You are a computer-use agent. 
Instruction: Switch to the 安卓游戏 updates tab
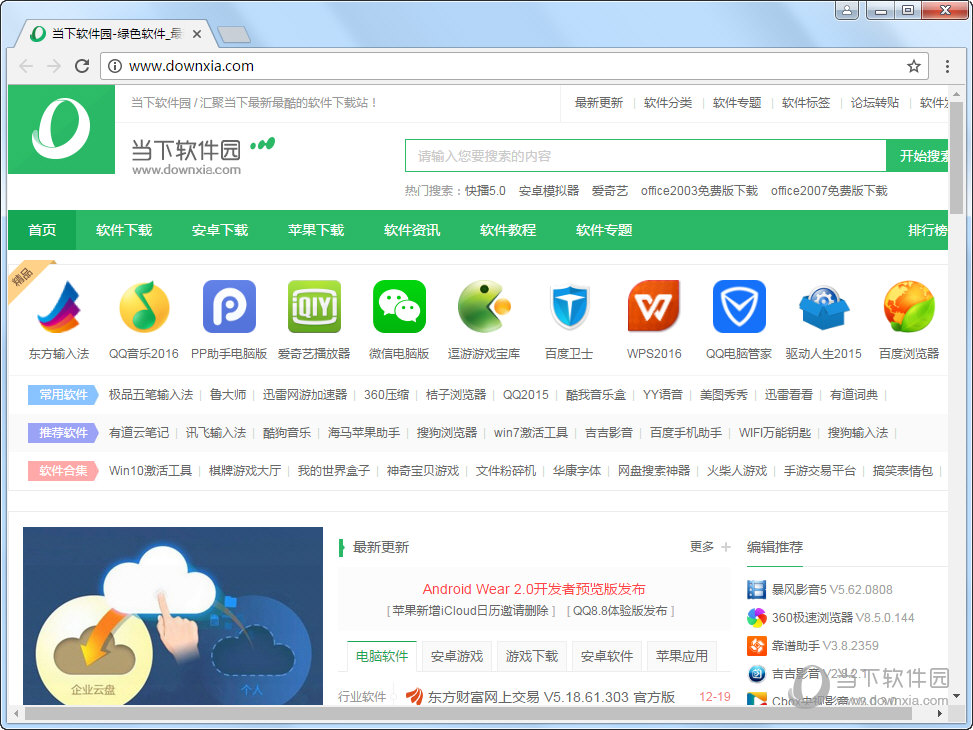tap(458, 655)
